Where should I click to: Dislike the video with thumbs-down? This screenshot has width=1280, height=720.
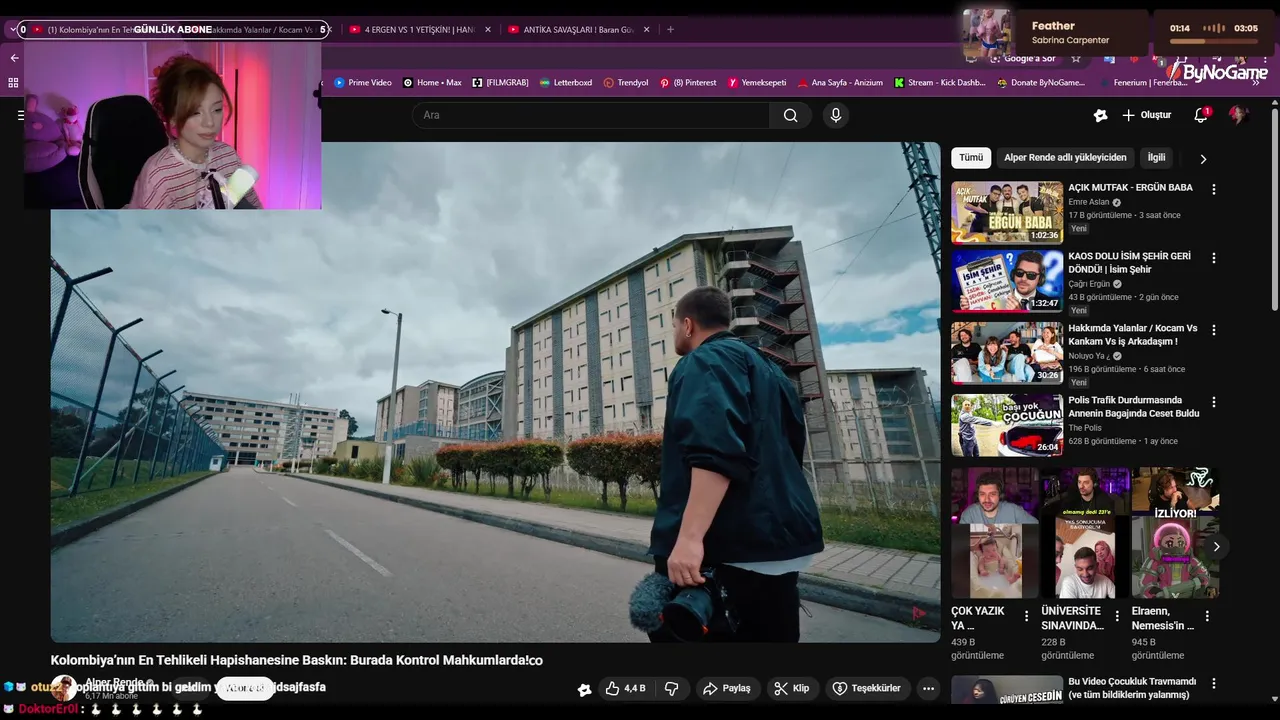pos(672,688)
